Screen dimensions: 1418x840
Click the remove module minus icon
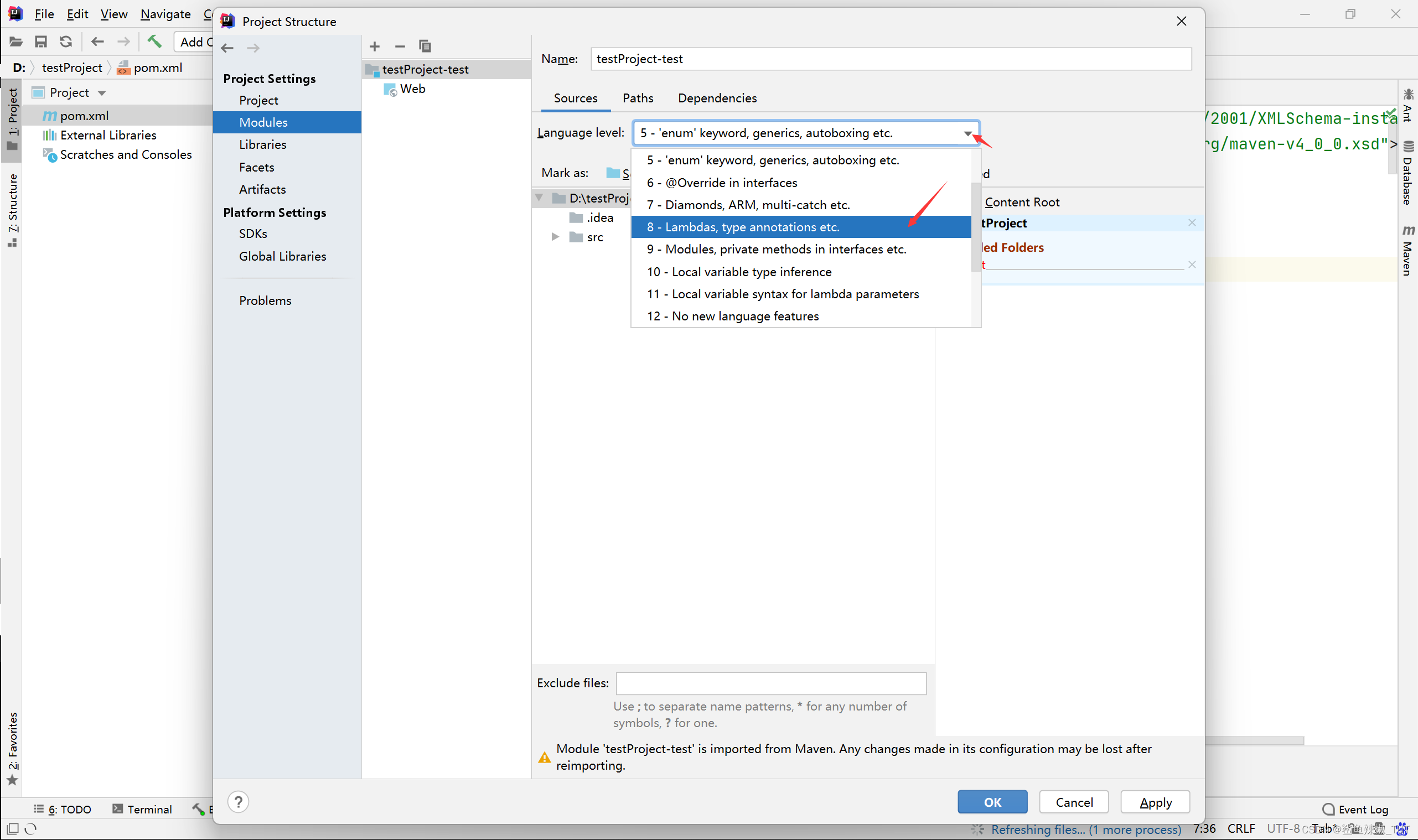pyautogui.click(x=400, y=46)
